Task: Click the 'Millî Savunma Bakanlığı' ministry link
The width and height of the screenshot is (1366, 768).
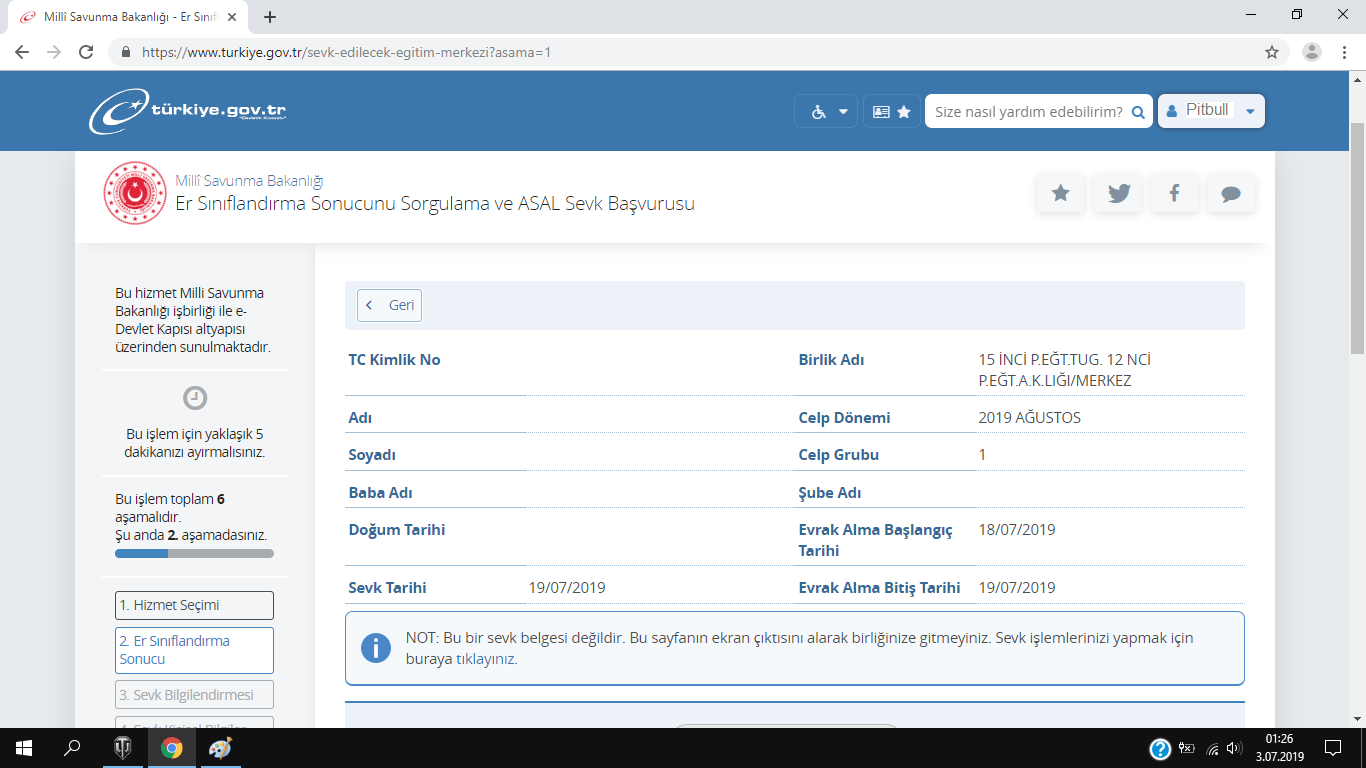Action: pyautogui.click(x=249, y=181)
